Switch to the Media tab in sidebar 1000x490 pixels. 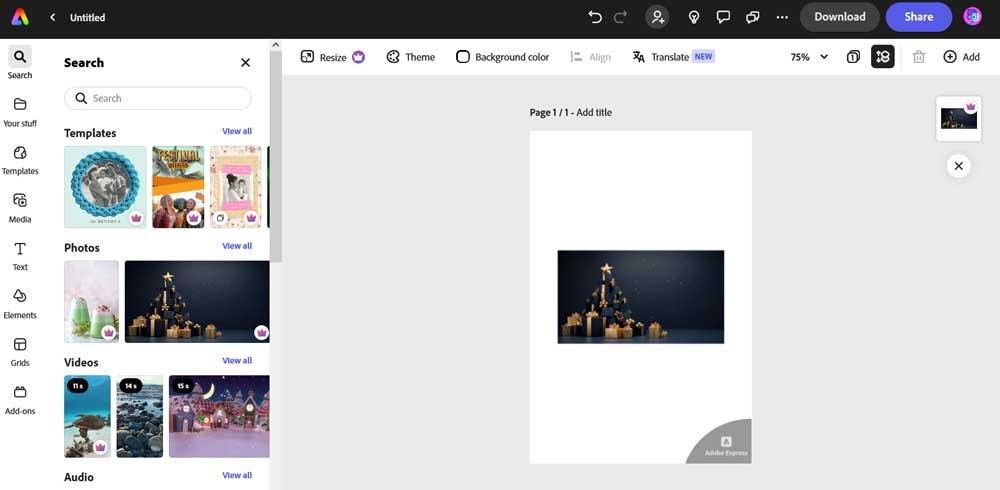(20, 207)
